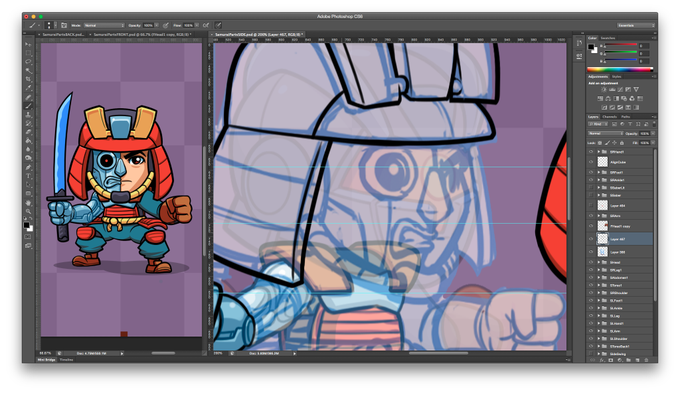Click the lock position icon in Layers panel
This screenshot has width=680, height=393.
point(615,143)
